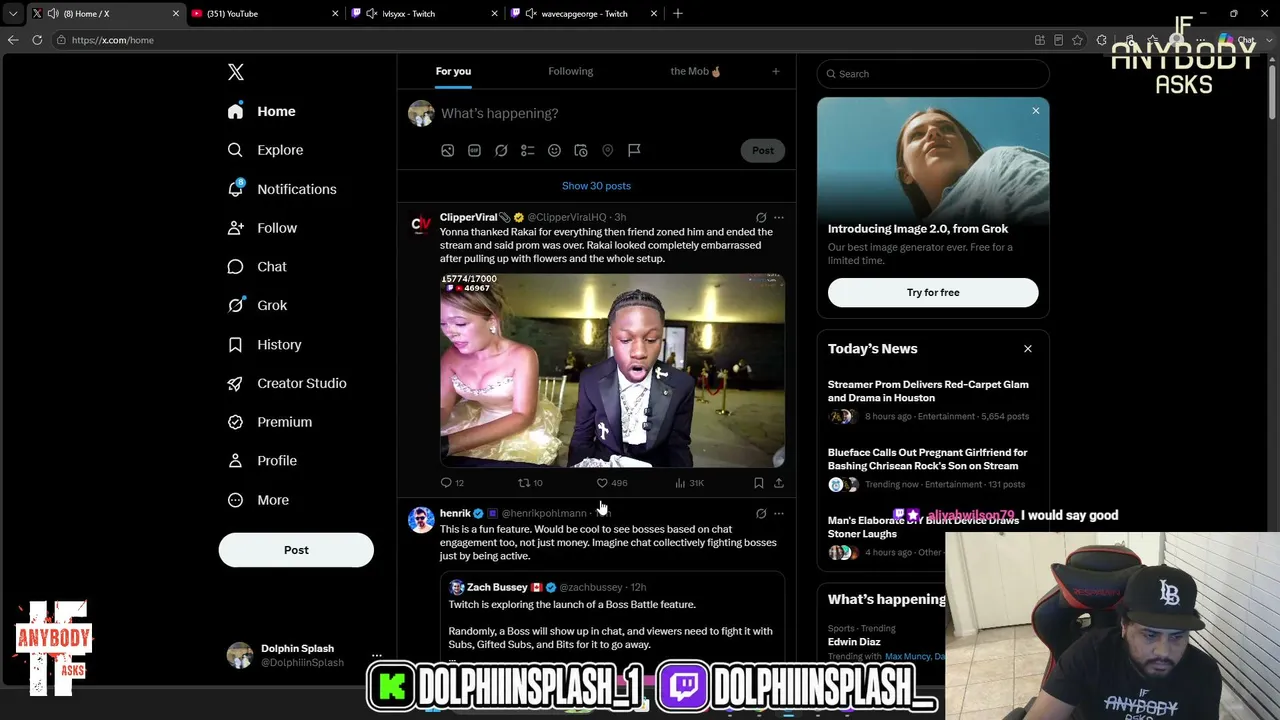Viewport: 1280px width, 720px height.
Task: Add media image to the new post
Action: pyautogui.click(x=448, y=150)
